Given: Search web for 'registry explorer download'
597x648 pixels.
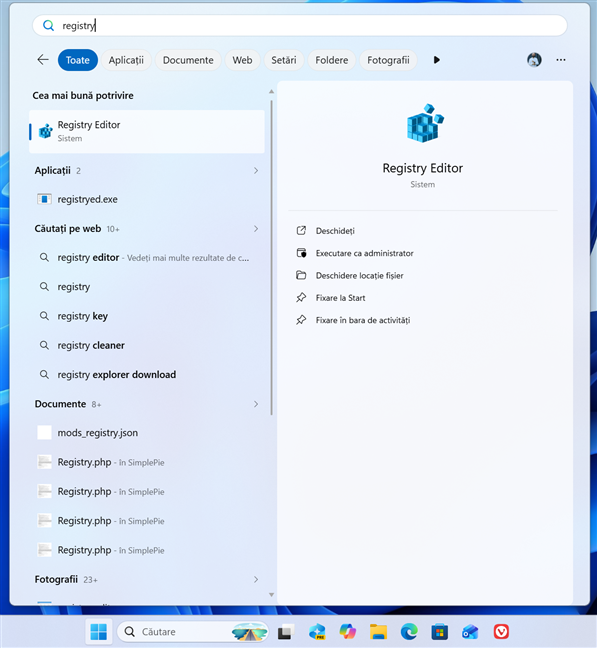Looking at the screenshot, I should (147, 375).
